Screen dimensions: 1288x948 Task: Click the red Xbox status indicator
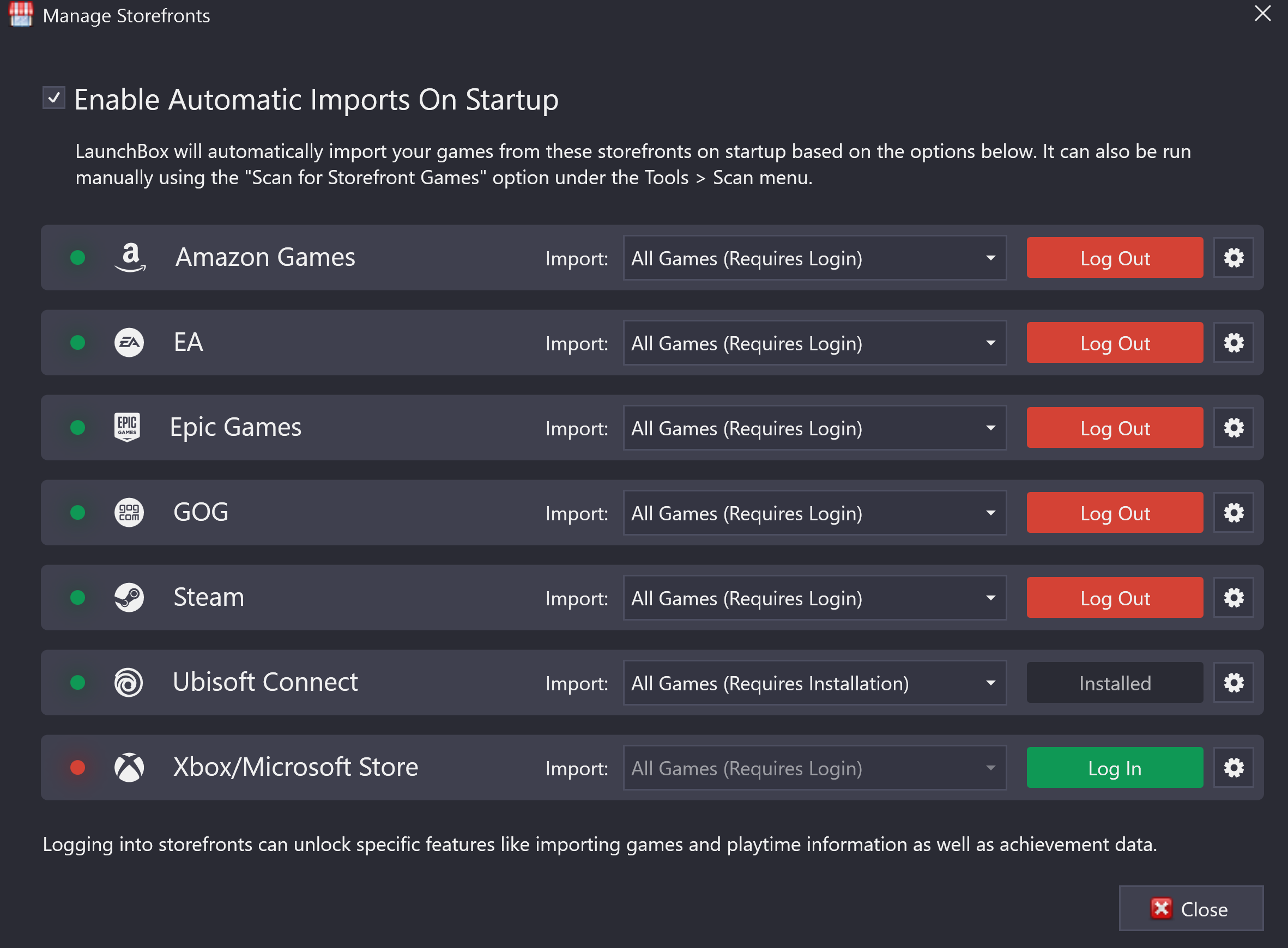click(77, 767)
